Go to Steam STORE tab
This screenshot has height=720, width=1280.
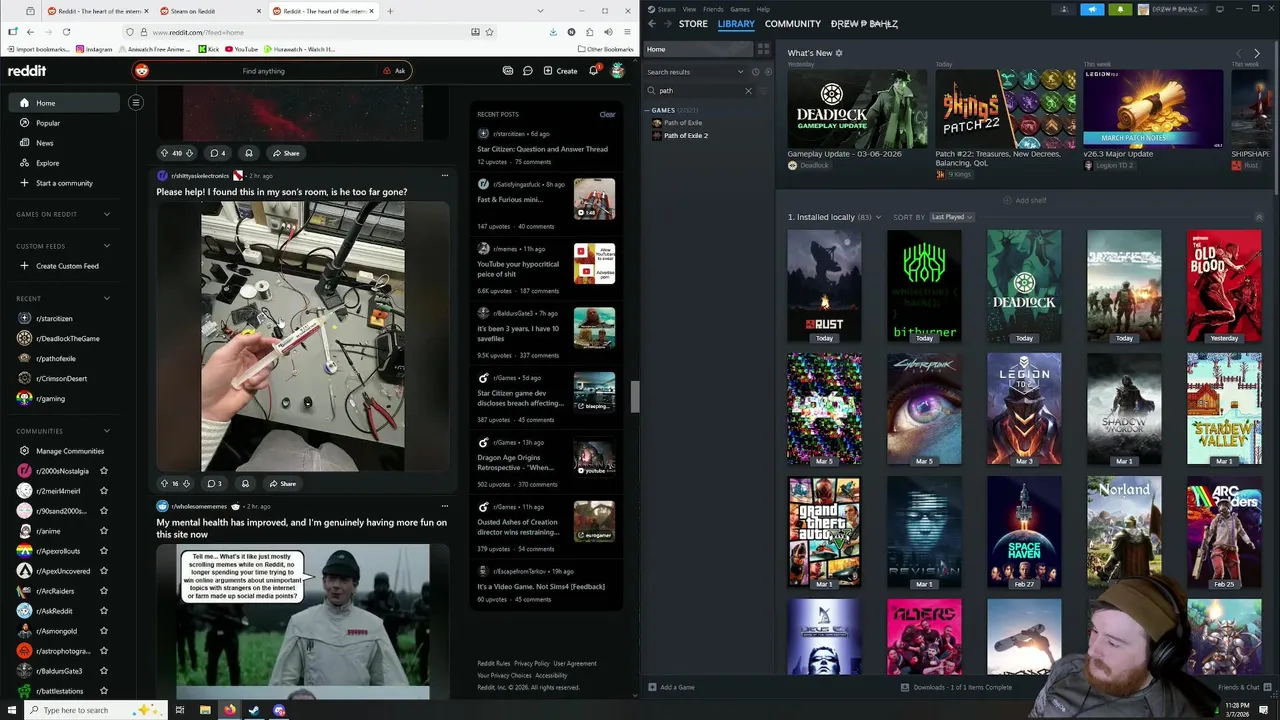693,24
